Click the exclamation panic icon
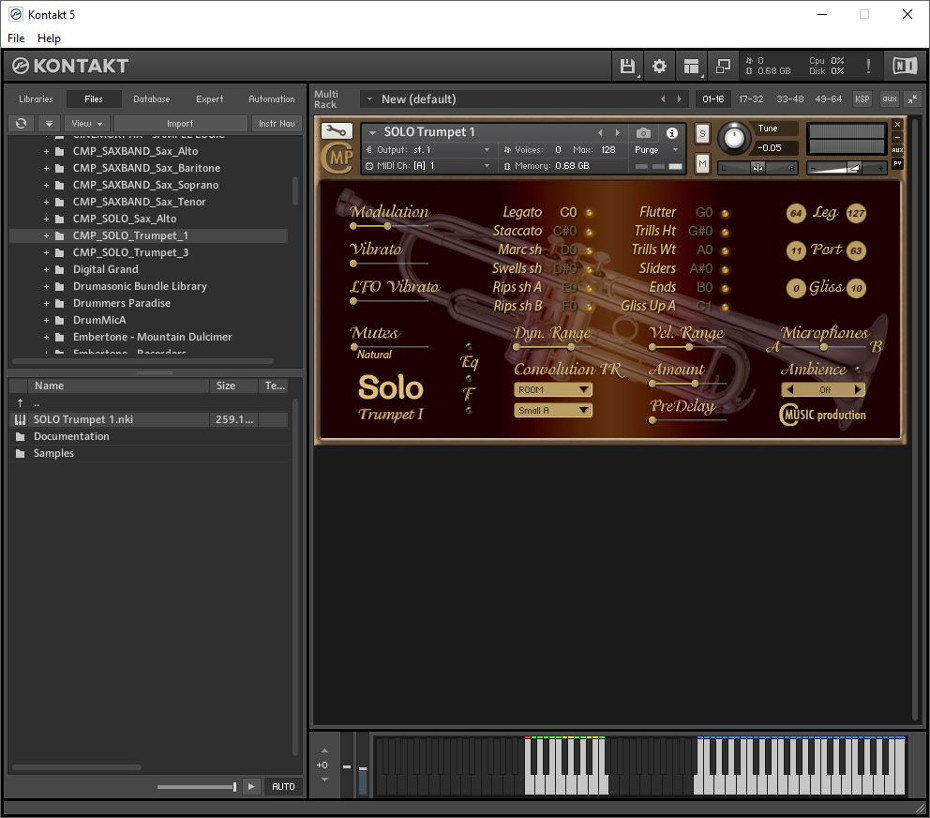Screen dimensions: 930x818 pyautogui.click(x=868, y=66)
